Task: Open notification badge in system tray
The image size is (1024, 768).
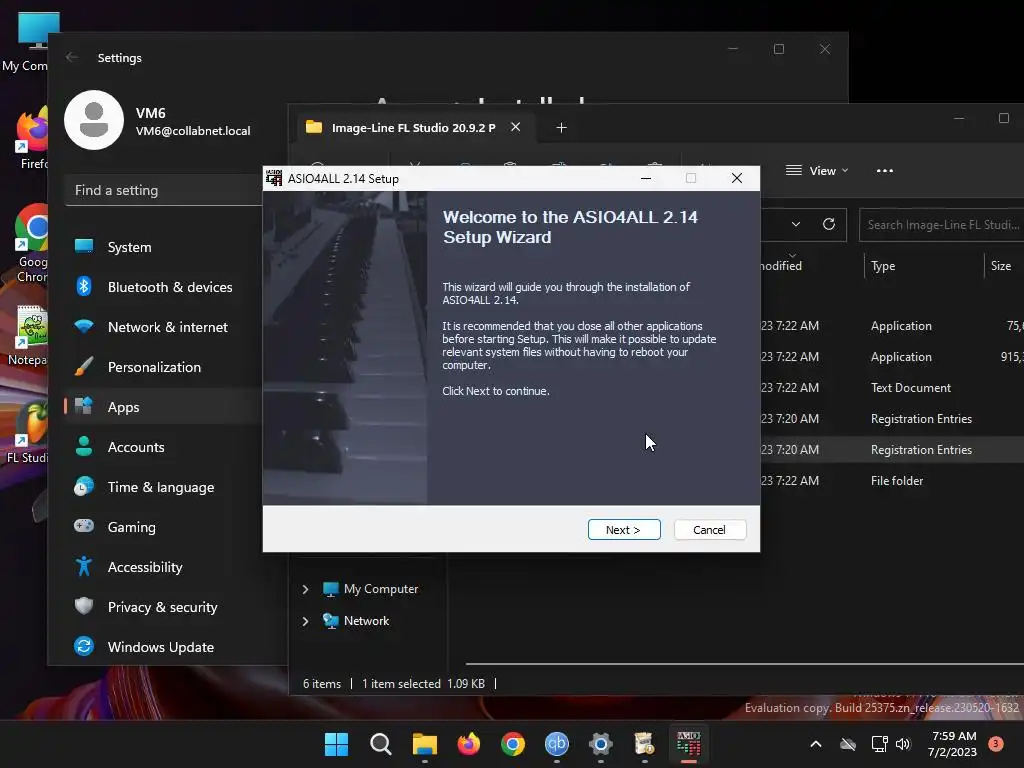Action: [996, 743]
